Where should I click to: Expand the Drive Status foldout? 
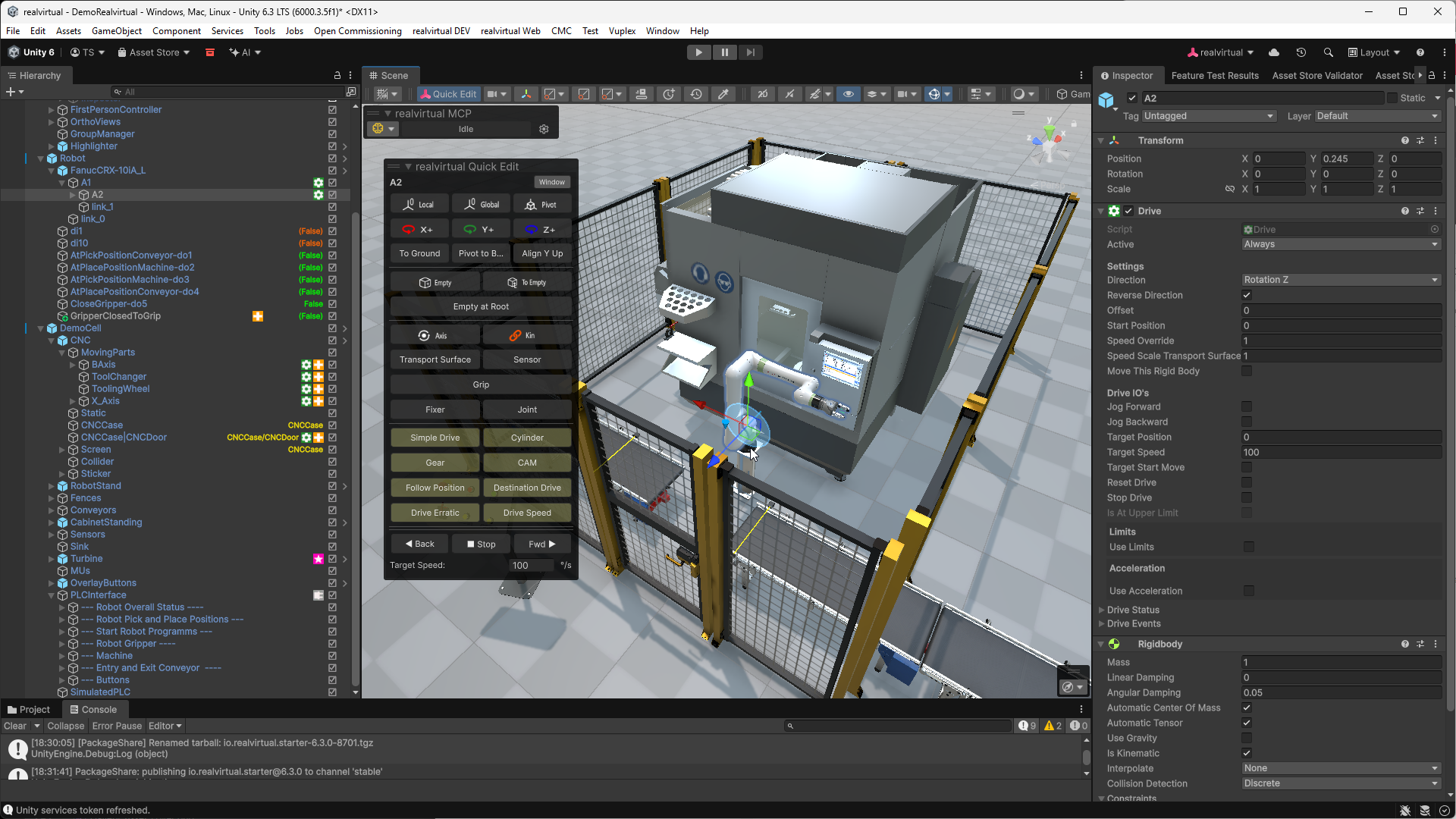point(1133,610)
